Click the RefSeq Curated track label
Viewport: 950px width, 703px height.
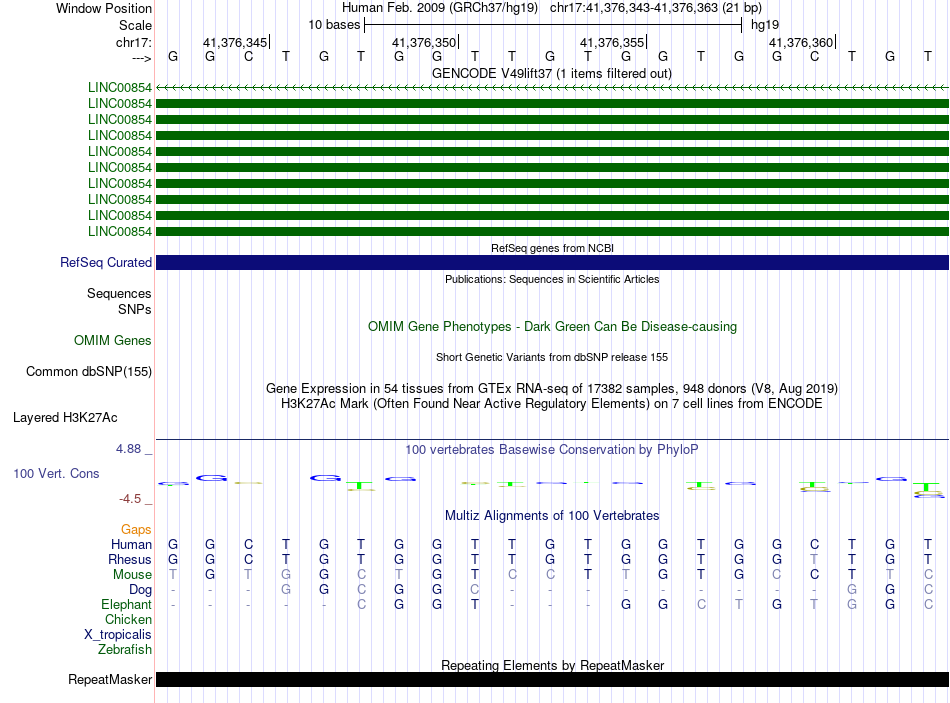coord(105,262)
